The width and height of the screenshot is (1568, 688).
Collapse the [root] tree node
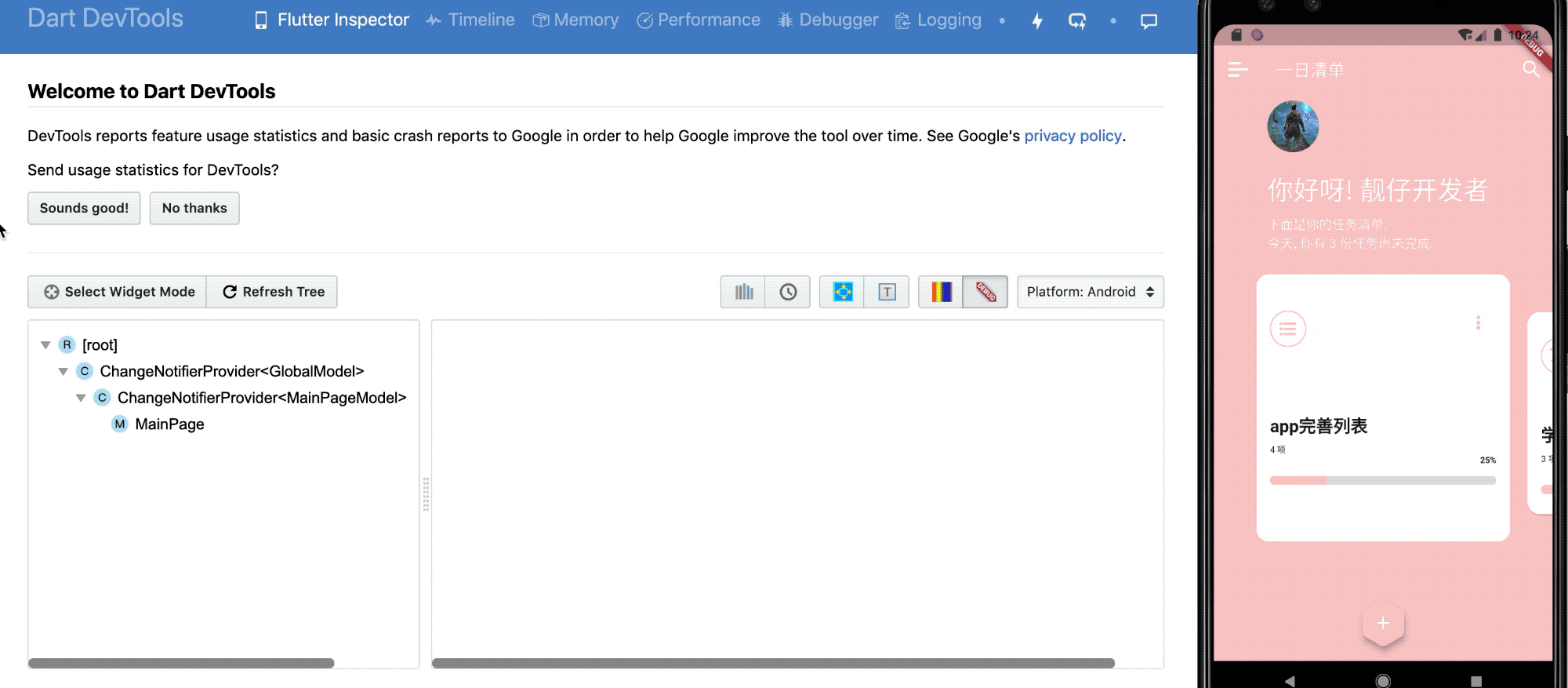pos(45,345)
